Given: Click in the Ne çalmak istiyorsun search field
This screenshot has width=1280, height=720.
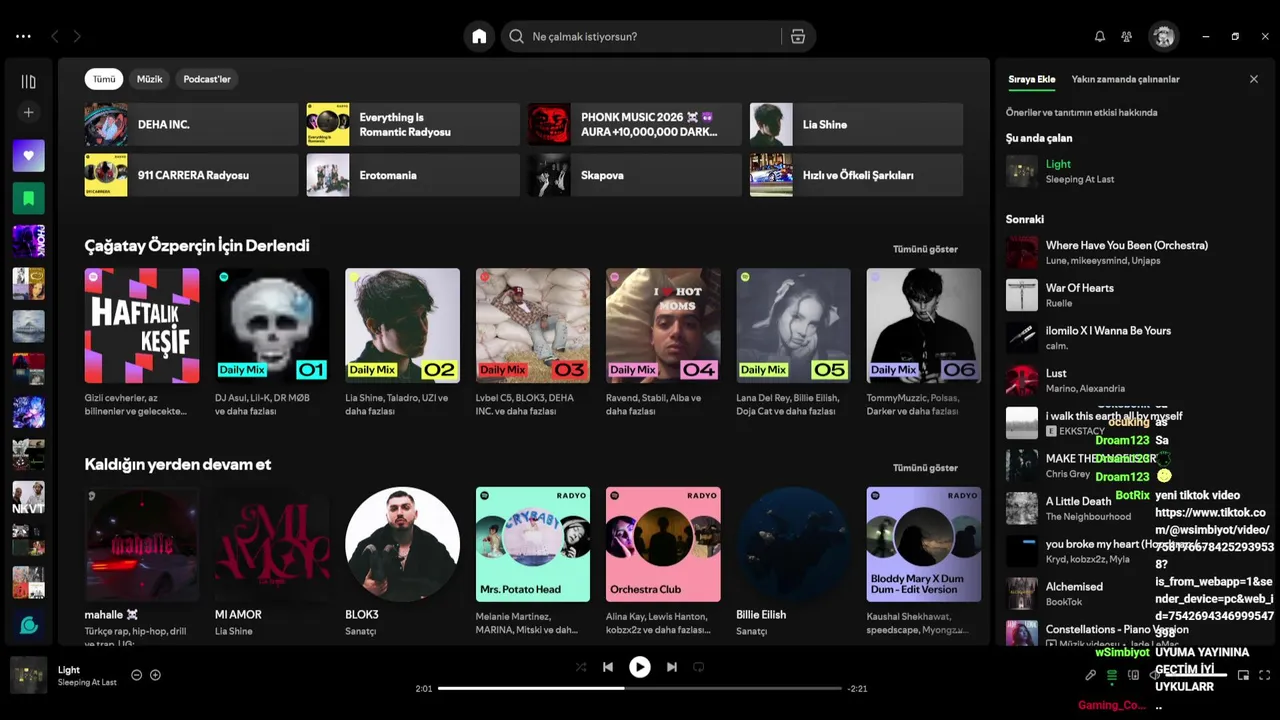Looking at the screenshot, I should [x=654, y=36].
